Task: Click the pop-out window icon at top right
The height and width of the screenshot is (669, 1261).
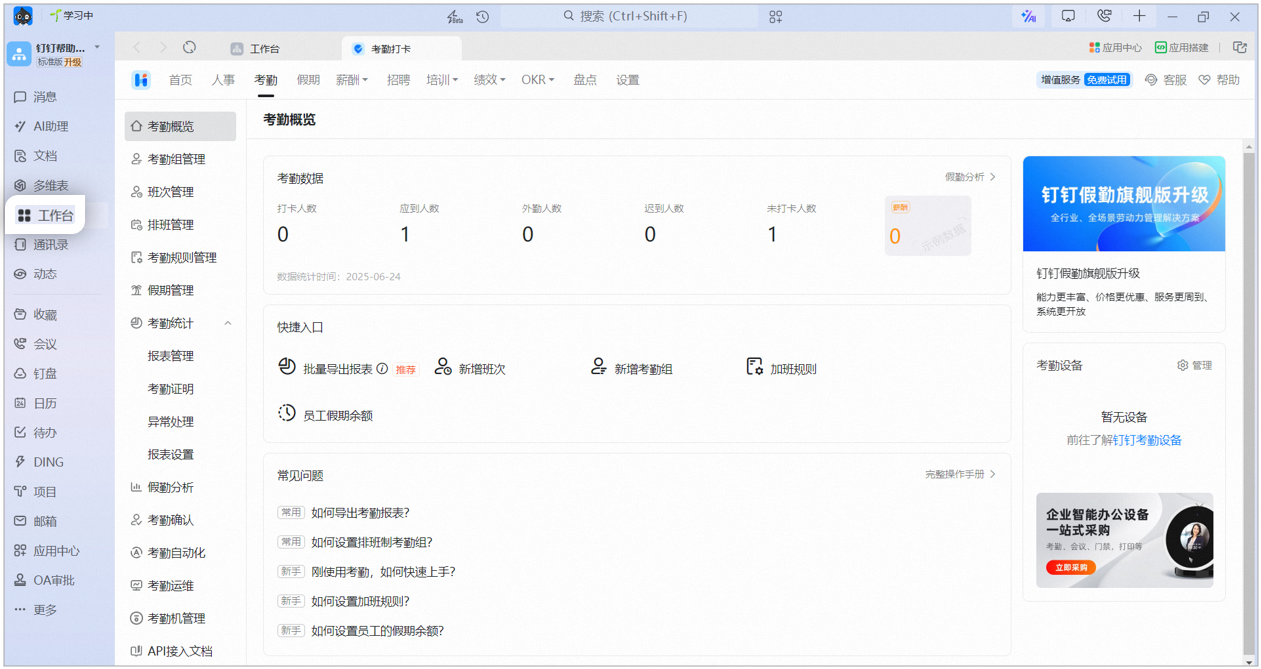Action: pos(1240,47)
